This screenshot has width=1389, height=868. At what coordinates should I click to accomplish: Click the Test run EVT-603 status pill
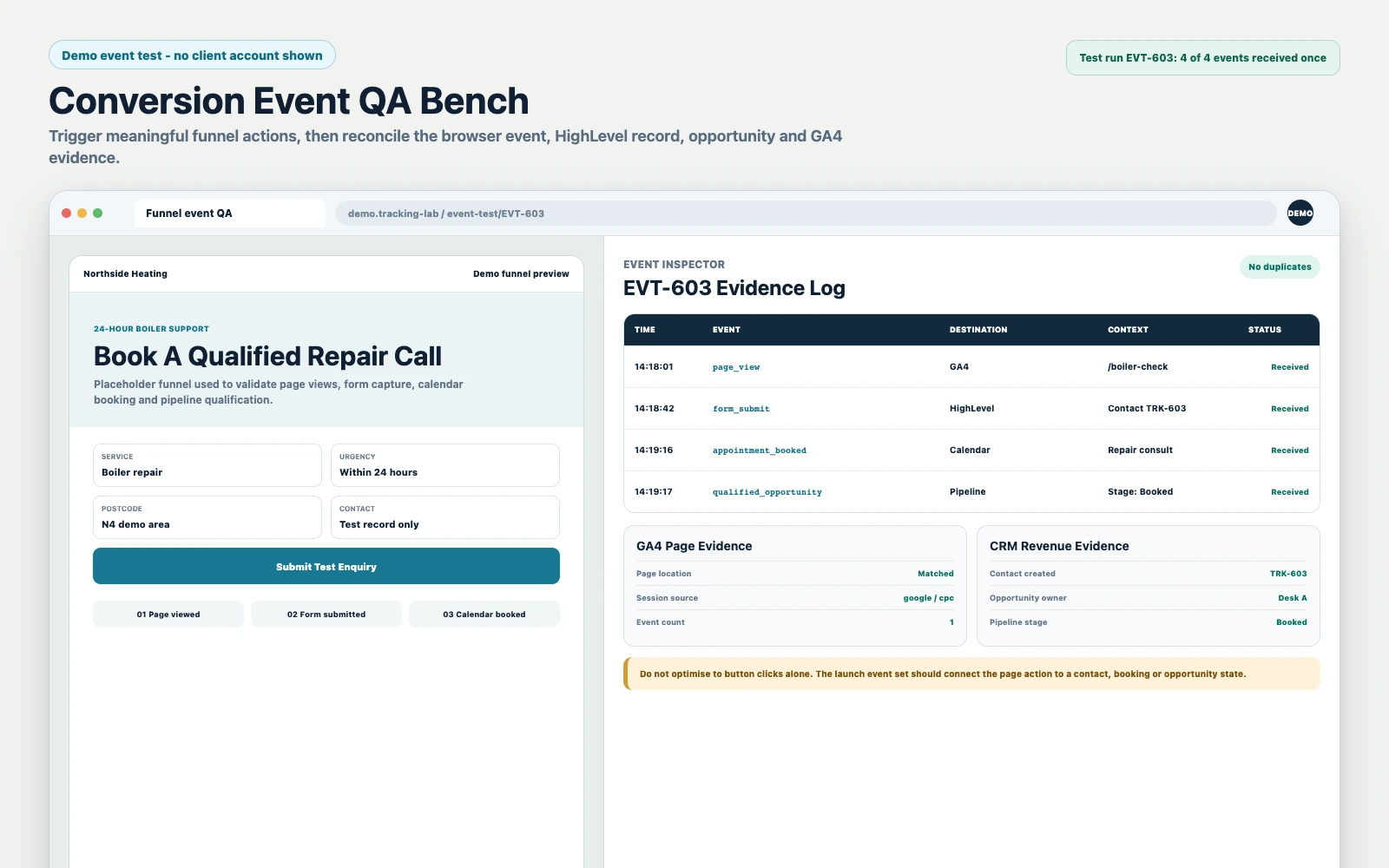click(x=1202, y=57)
